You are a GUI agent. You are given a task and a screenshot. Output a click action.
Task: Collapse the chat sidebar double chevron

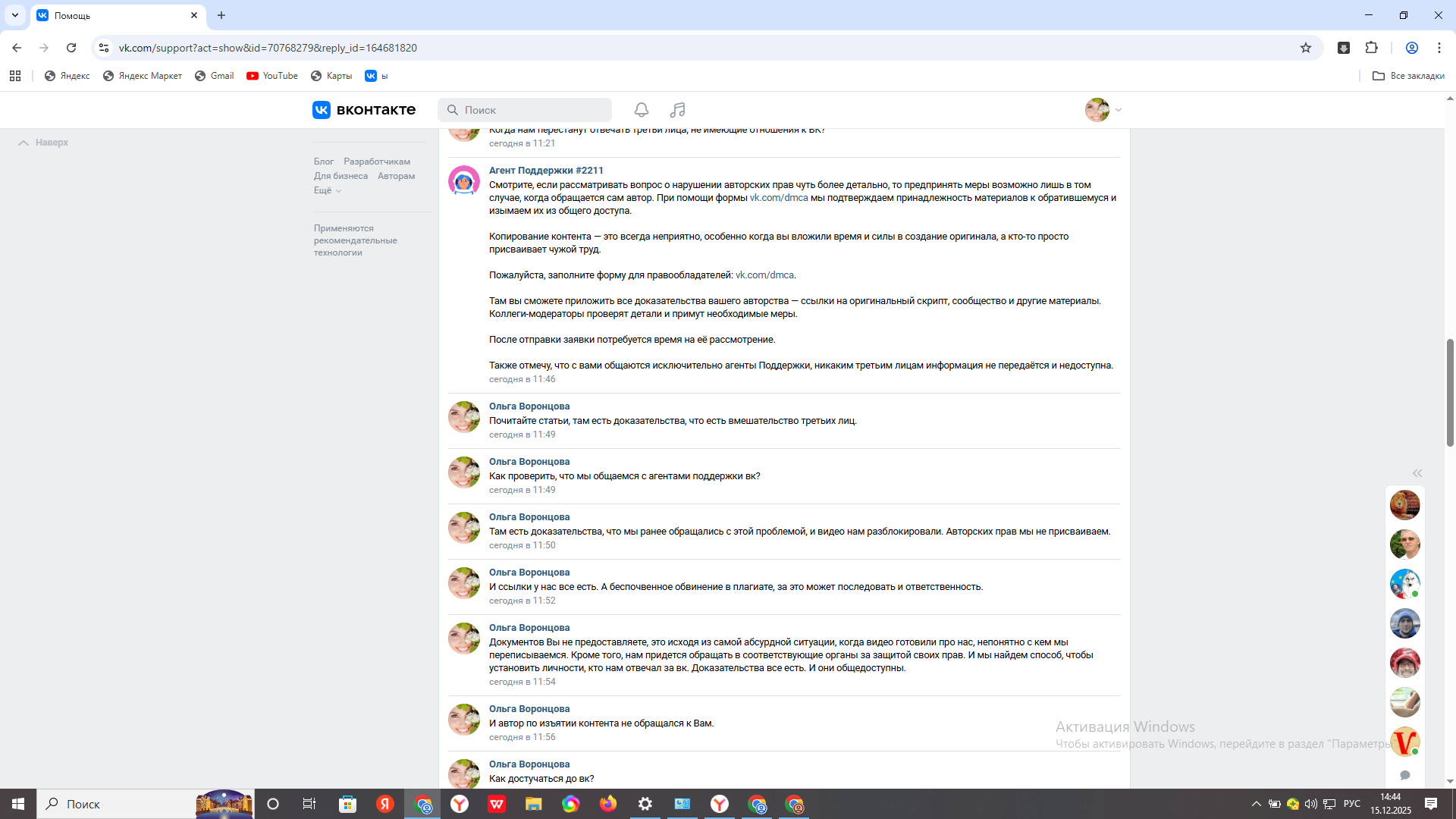pyautogui.click(x=1417, y=473)
